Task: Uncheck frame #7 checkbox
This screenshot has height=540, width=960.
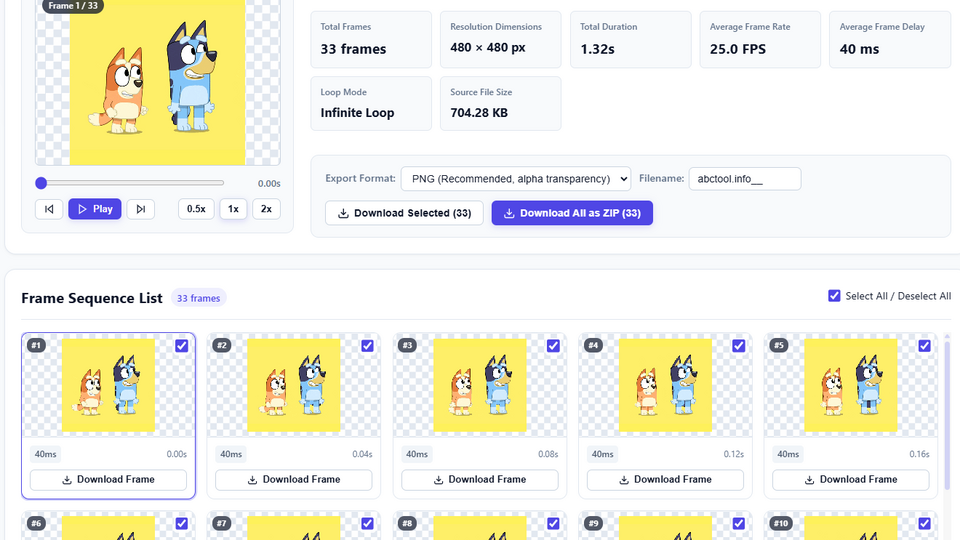Action: (367, 523)
